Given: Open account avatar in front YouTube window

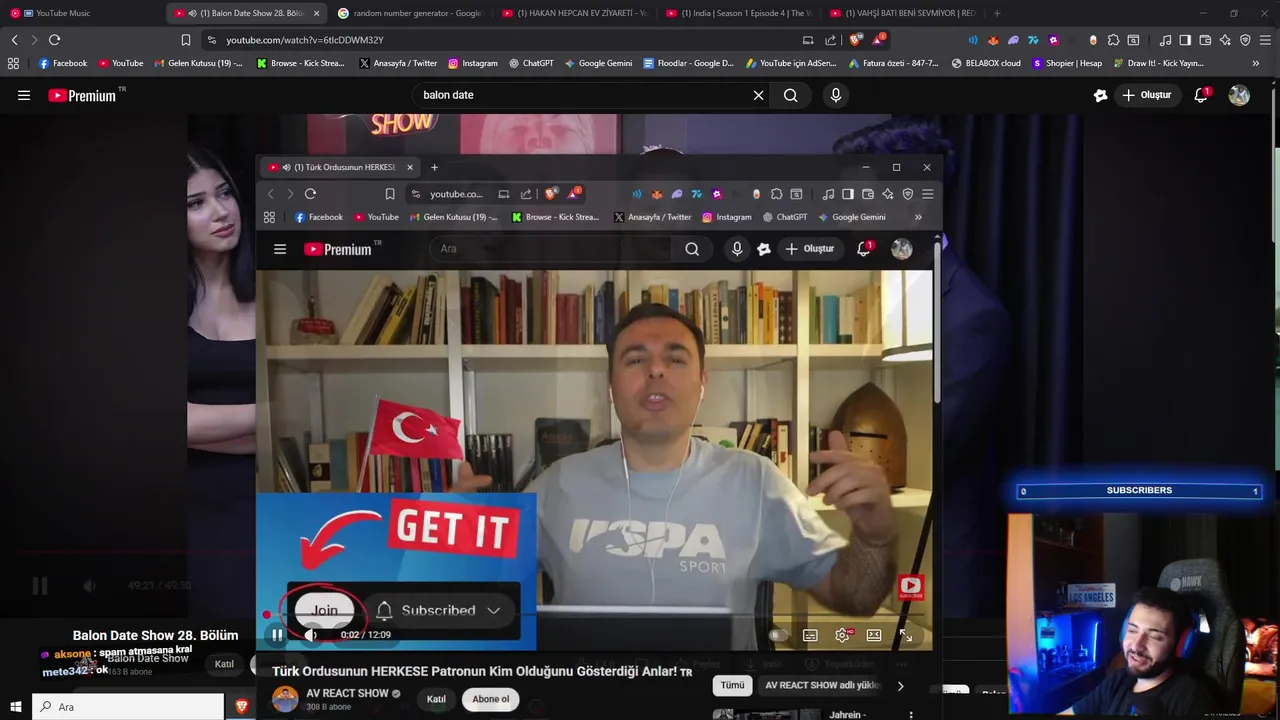Looking at the screenshot, I should (902, 249).
